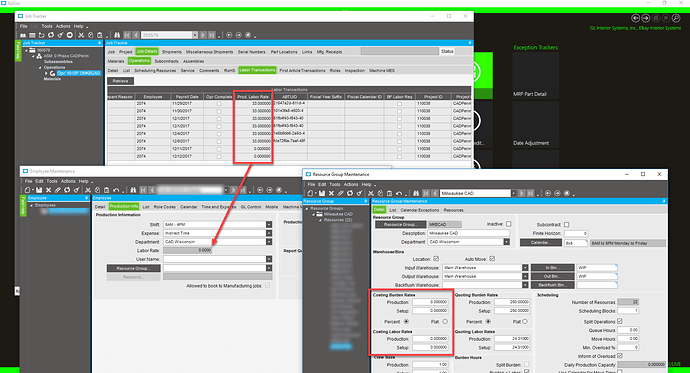Enable the Subcontract checkbox
The width and height of the screenshot is (690, 373).
tap(566, 224)
